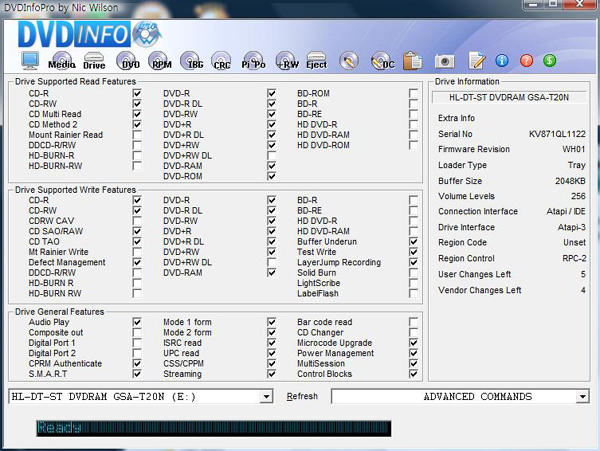Toggle DVD+RW DL read checkbox

point(271,155)
